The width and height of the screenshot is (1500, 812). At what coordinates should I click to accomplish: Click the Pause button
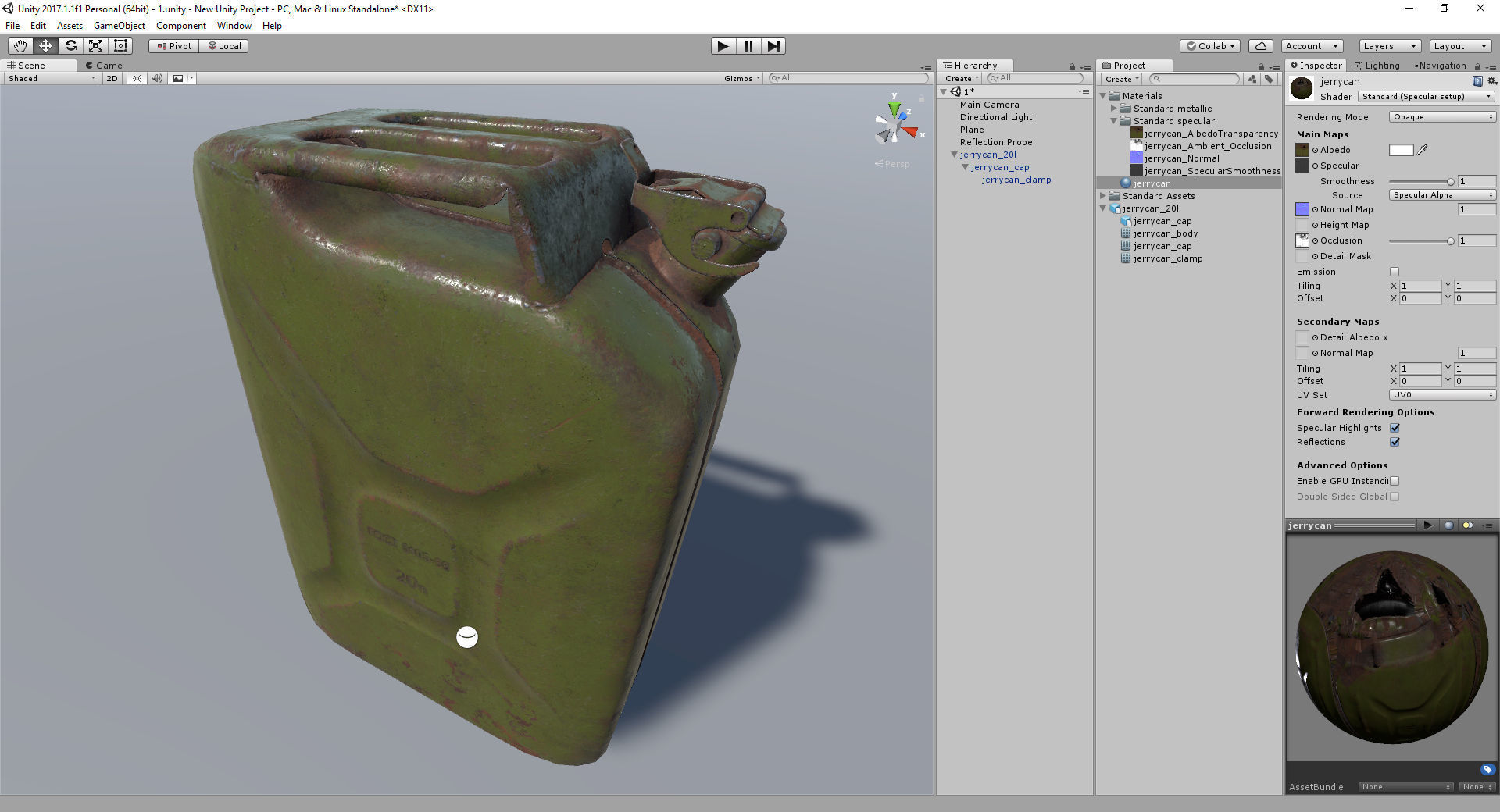(748, 46)
